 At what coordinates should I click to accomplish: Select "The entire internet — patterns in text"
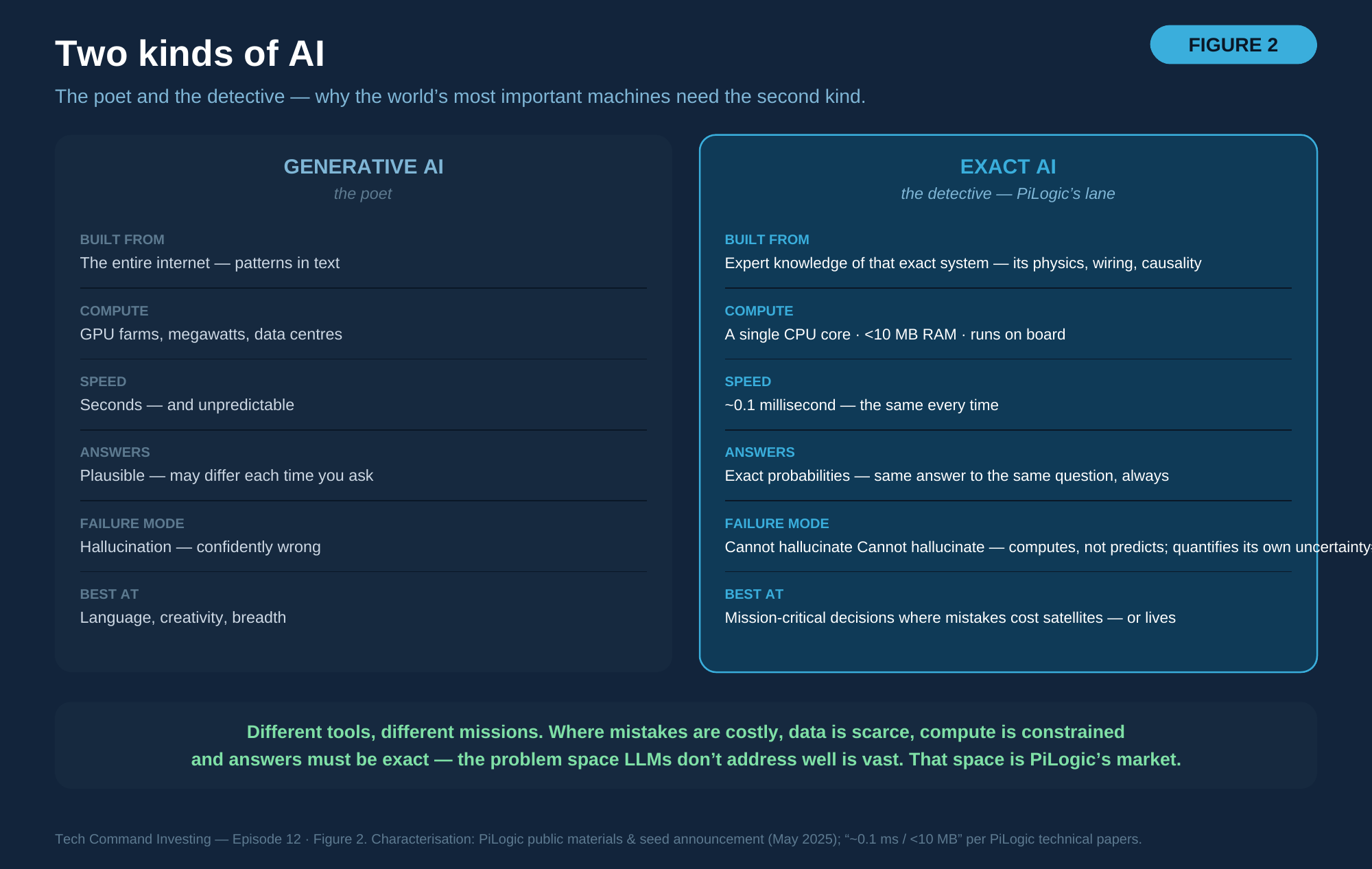point(210,263)
